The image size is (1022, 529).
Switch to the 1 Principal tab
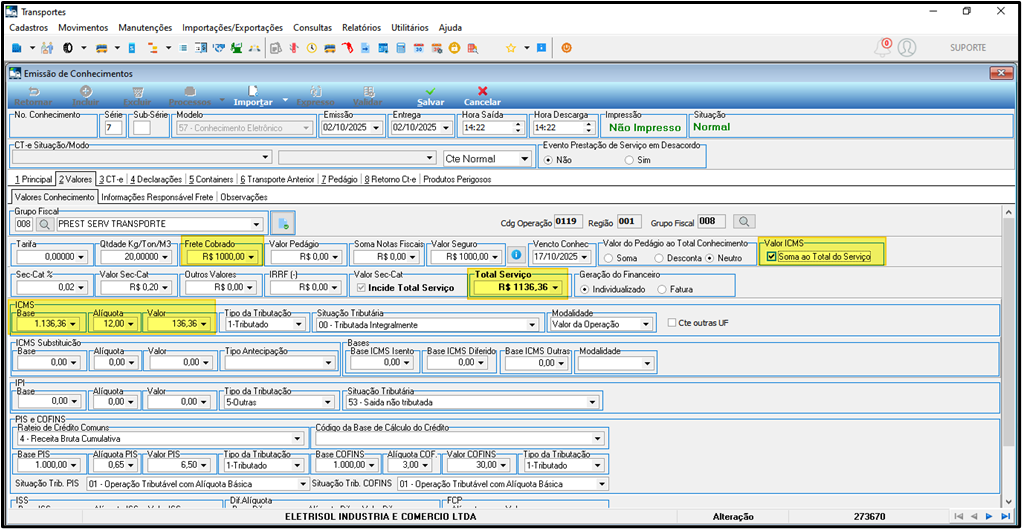[33, 179]
